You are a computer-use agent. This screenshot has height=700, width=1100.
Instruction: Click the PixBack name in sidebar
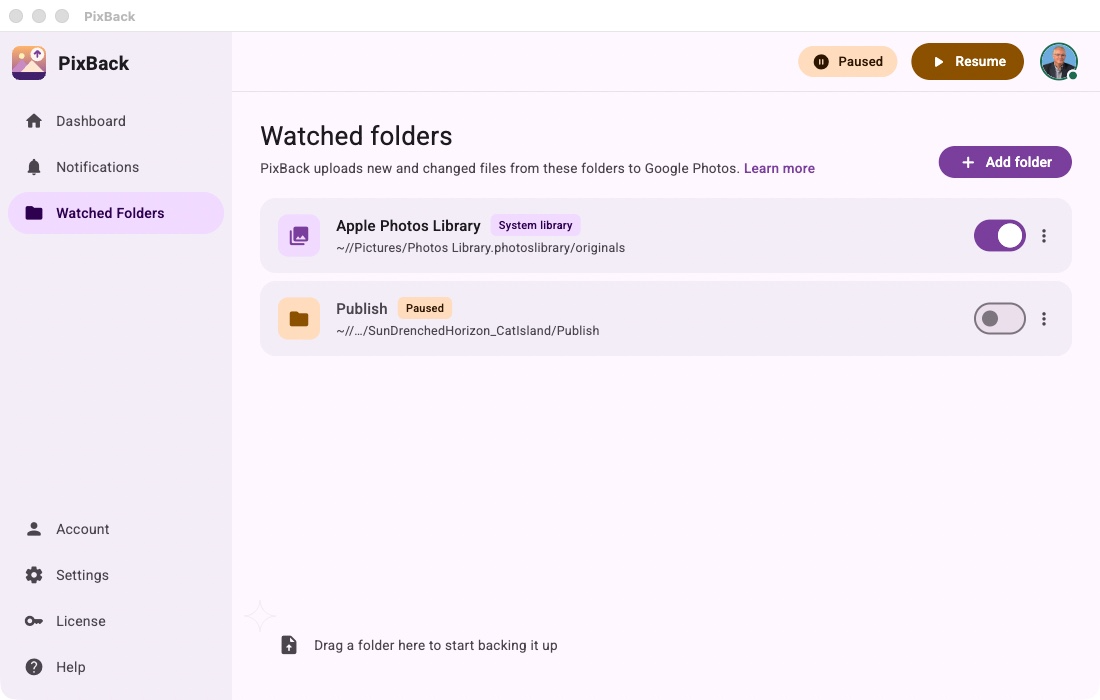[93, 63]
